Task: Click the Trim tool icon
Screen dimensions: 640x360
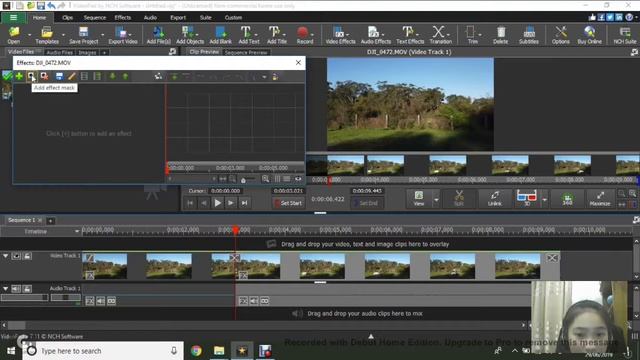Action: [472, 35]
